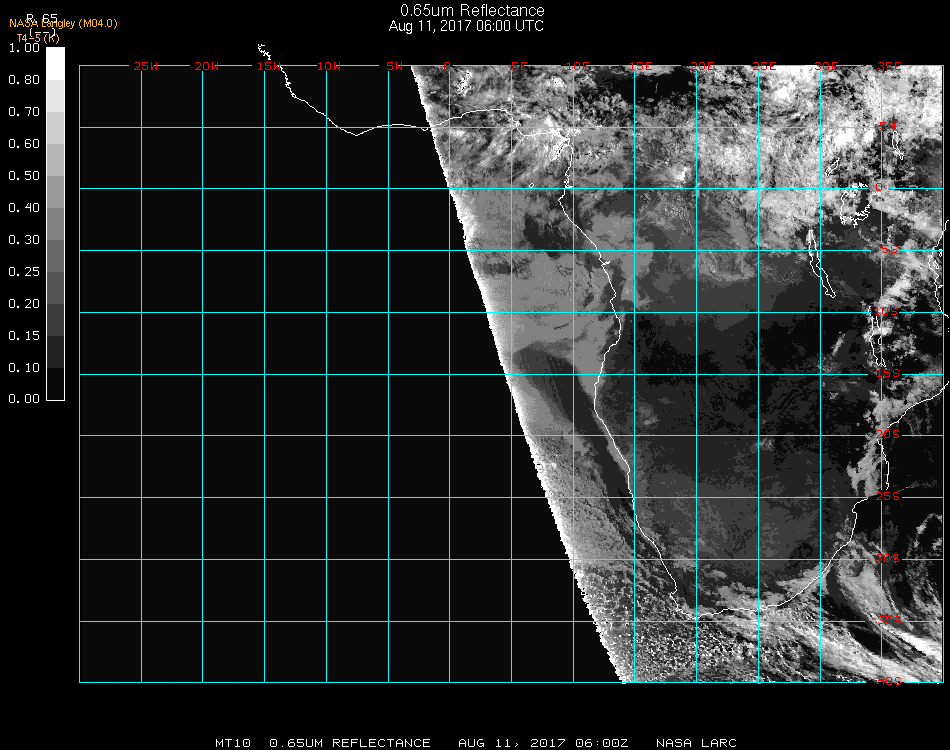Viewport: 950px width, 750px height.
Task: Click the 30E longitude label
Action: click(x=826, y=66)
